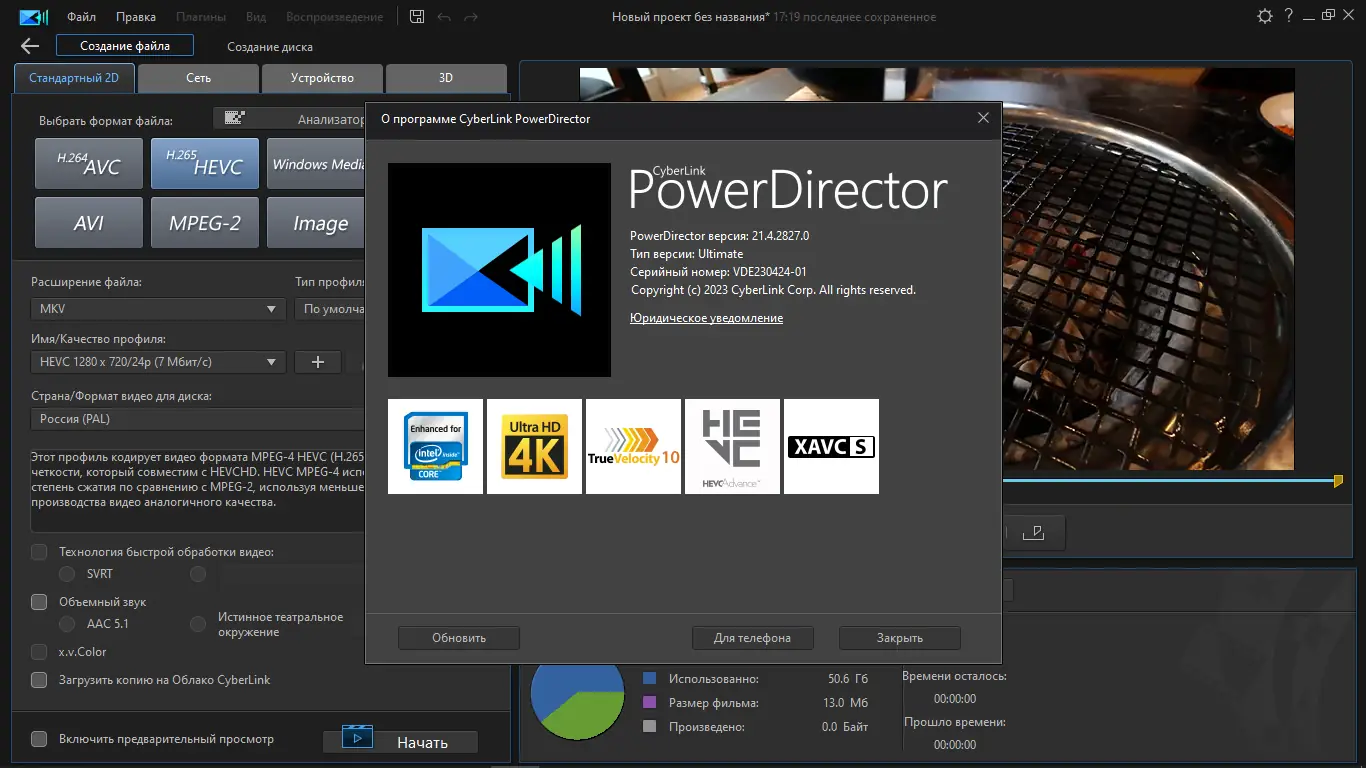Select the SVRT radio button
This screenshot has width=1366, height=768.
tap(66, 574)
